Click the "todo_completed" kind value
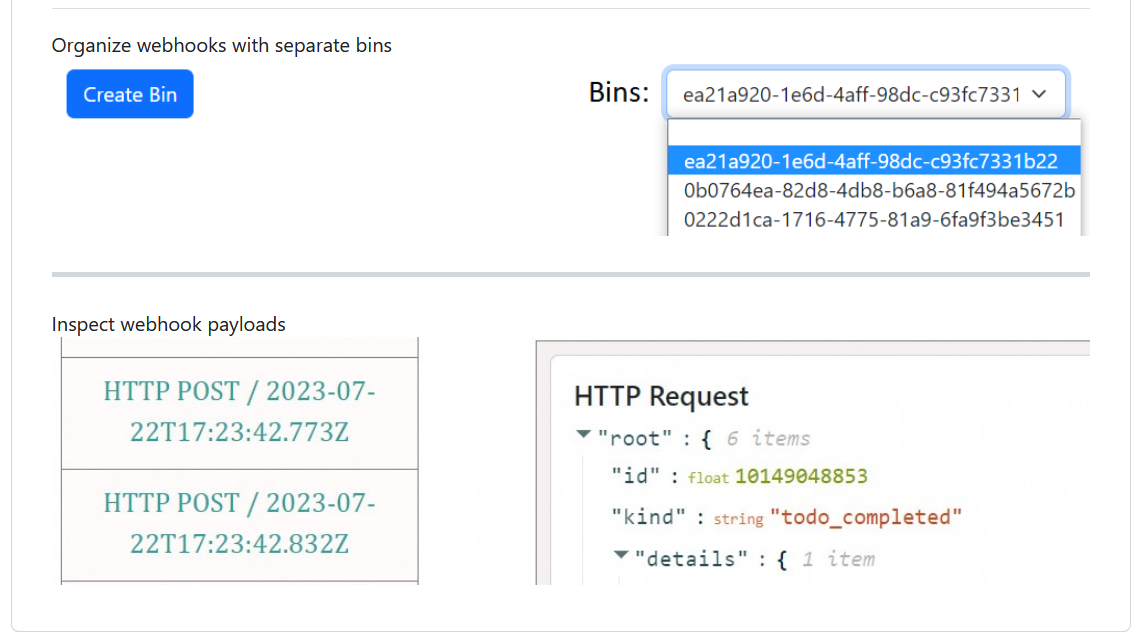Viewport: 1136px width, 642px height. 866,517
